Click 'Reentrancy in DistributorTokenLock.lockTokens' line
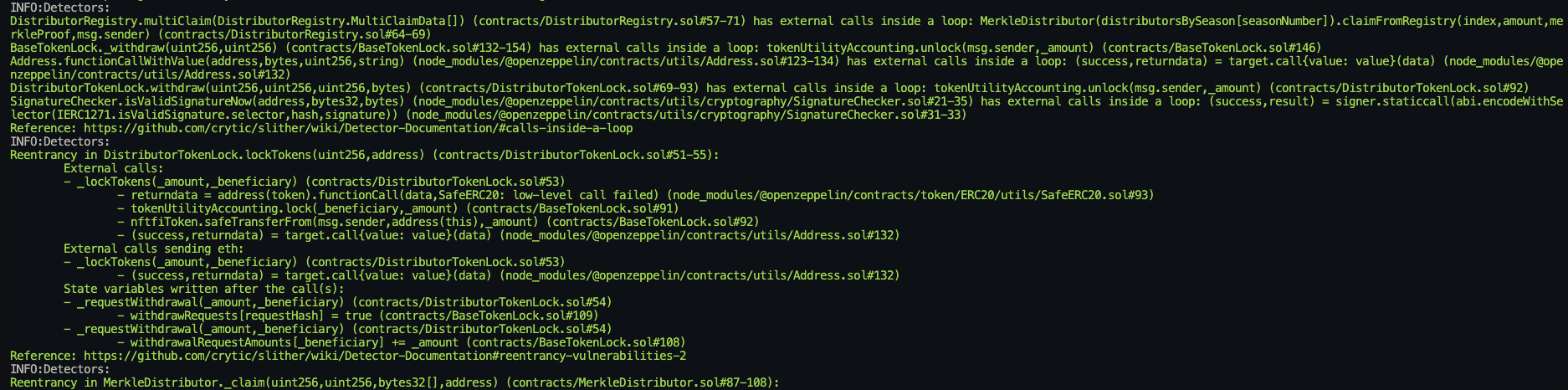The height and width of the screenshot is (390, 1568). coord(365,155)
